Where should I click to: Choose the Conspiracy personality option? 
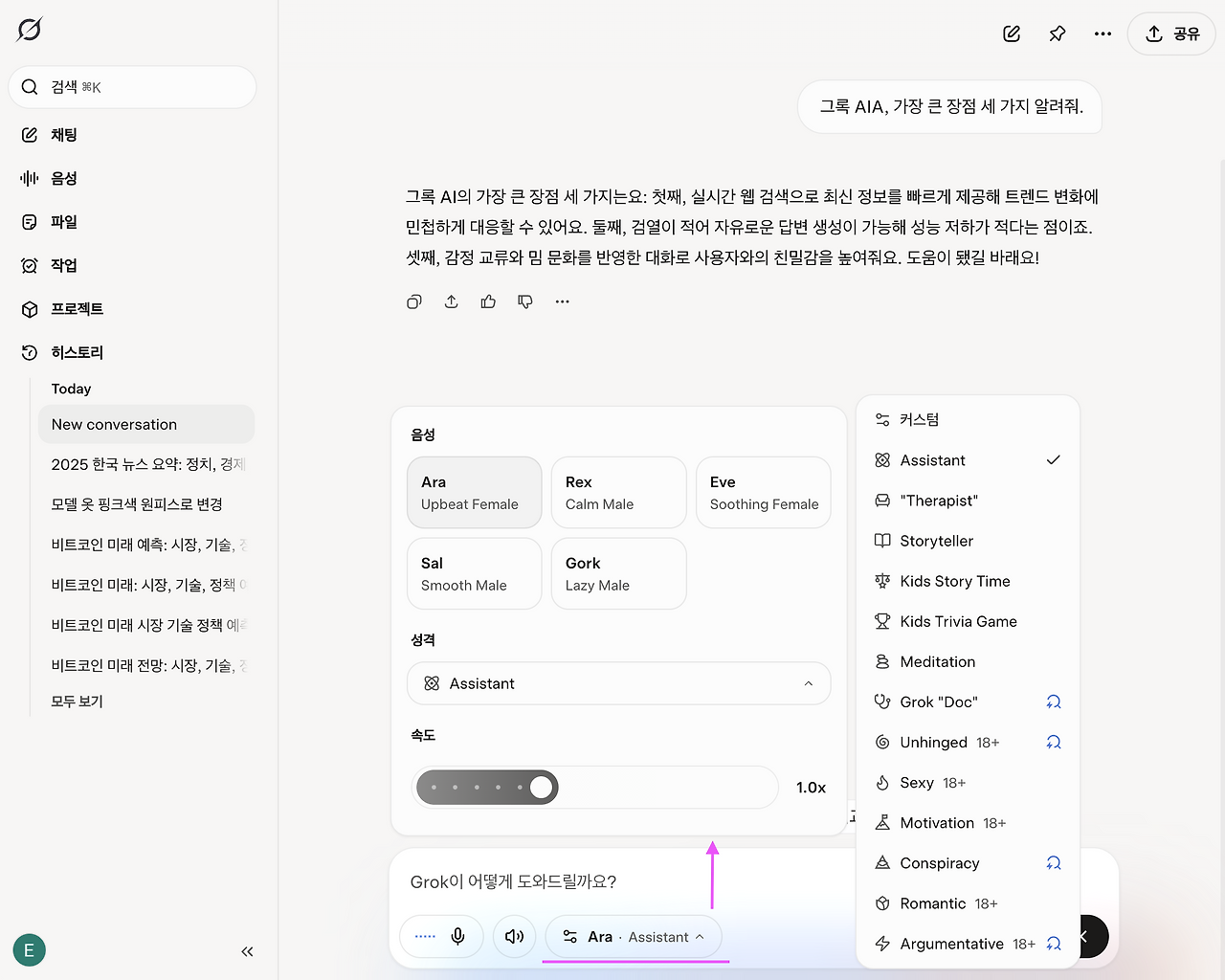click(969, 863)
